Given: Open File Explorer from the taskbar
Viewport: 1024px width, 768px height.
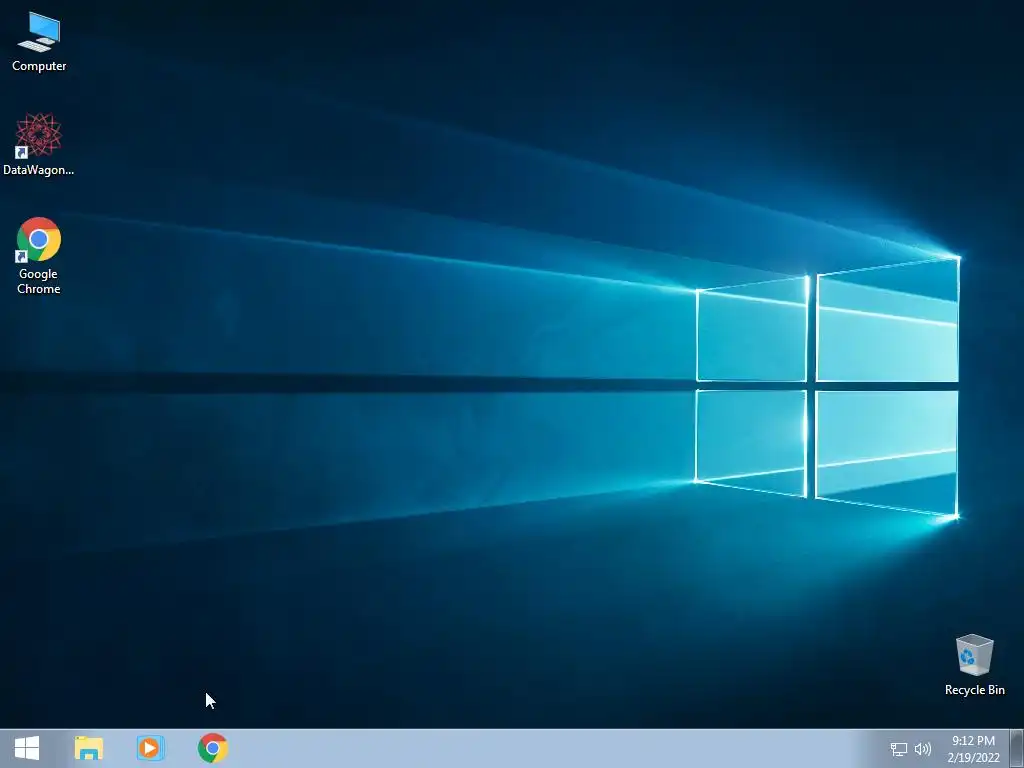Looking at the screenshot, I should [89, 748].
